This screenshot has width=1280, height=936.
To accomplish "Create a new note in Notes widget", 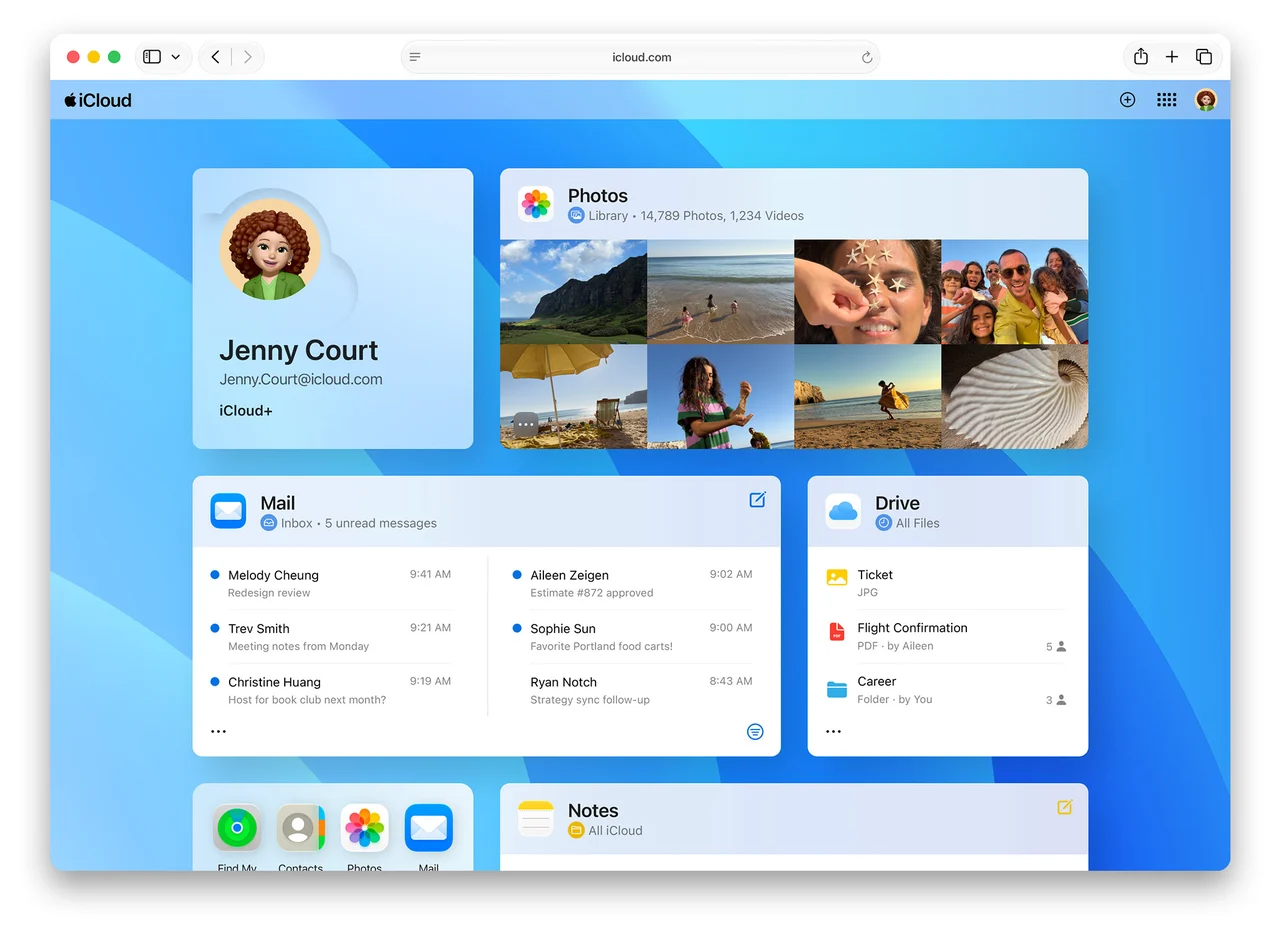I will (1065, 807).
